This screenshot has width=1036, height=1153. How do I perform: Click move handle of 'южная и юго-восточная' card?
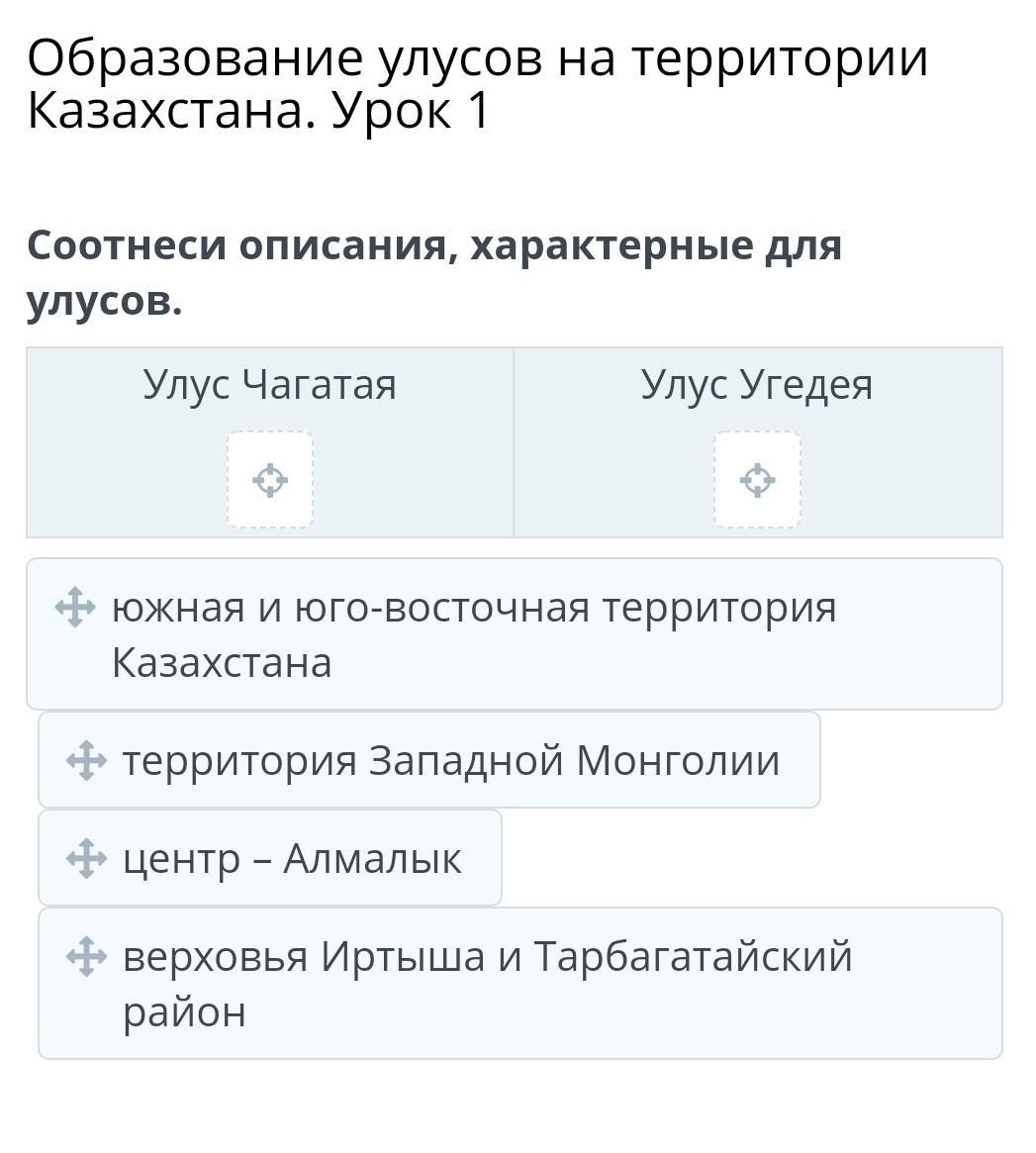(75, 608)
